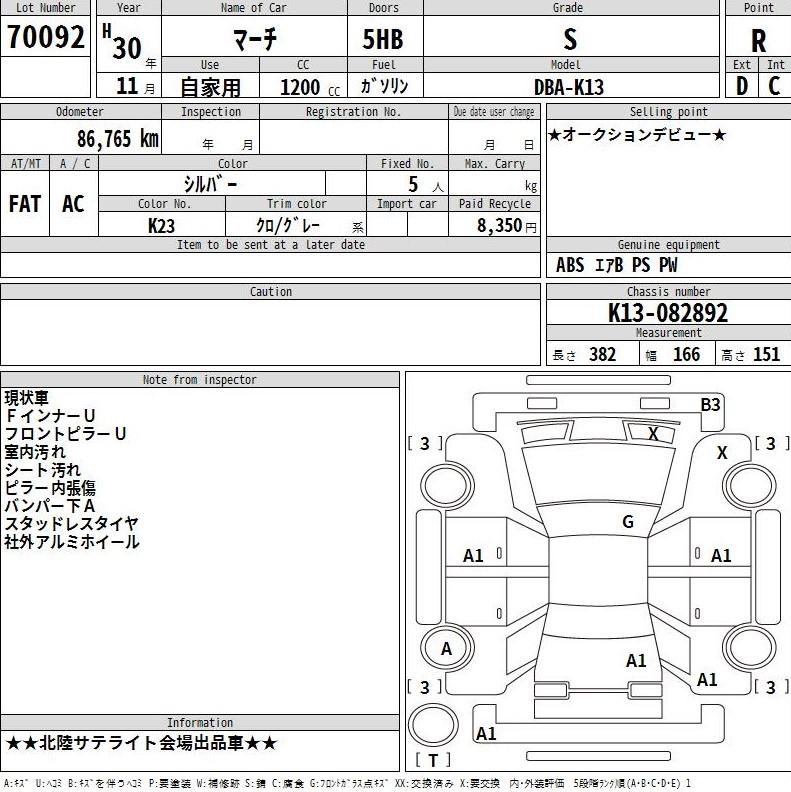Click the width measurement 166
This screenshot has width=791, height=792.
(x=686, y=354)
